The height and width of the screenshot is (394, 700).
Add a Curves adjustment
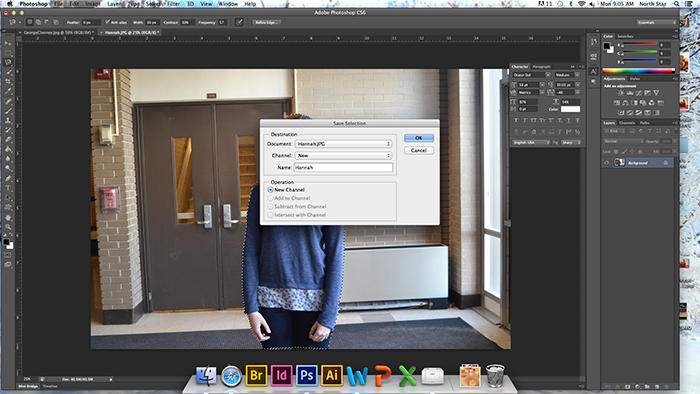638,93
